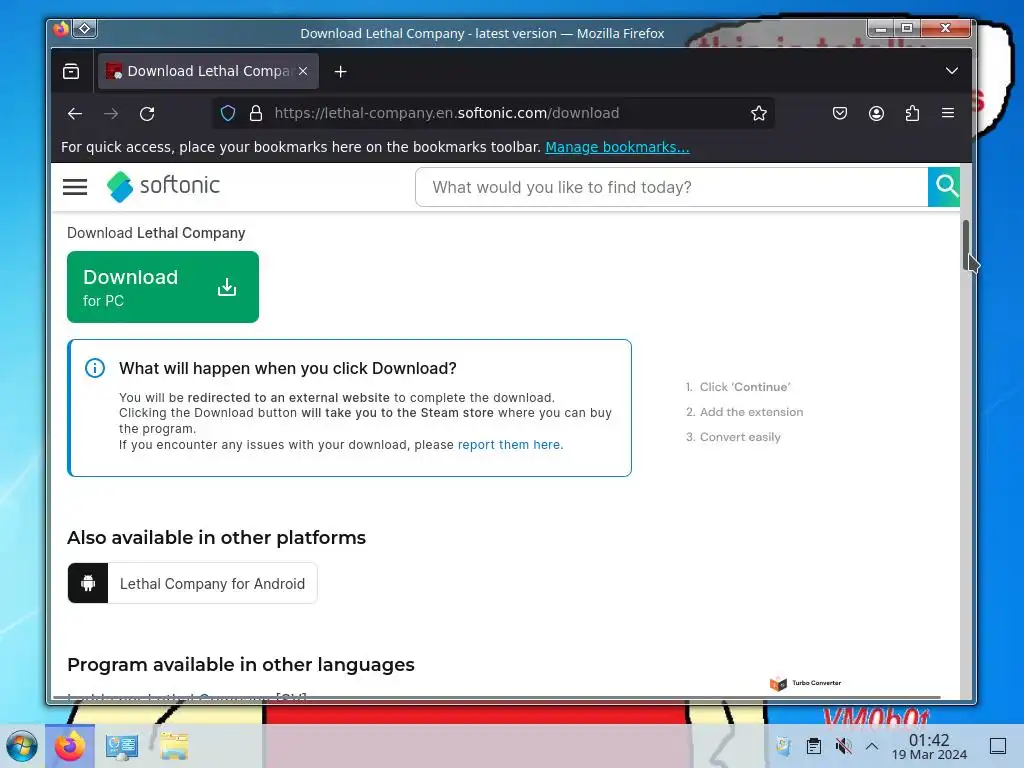1024x768 pixels.
Task: Open Save to Pocket icon
Action: click(x=840, y=114)
